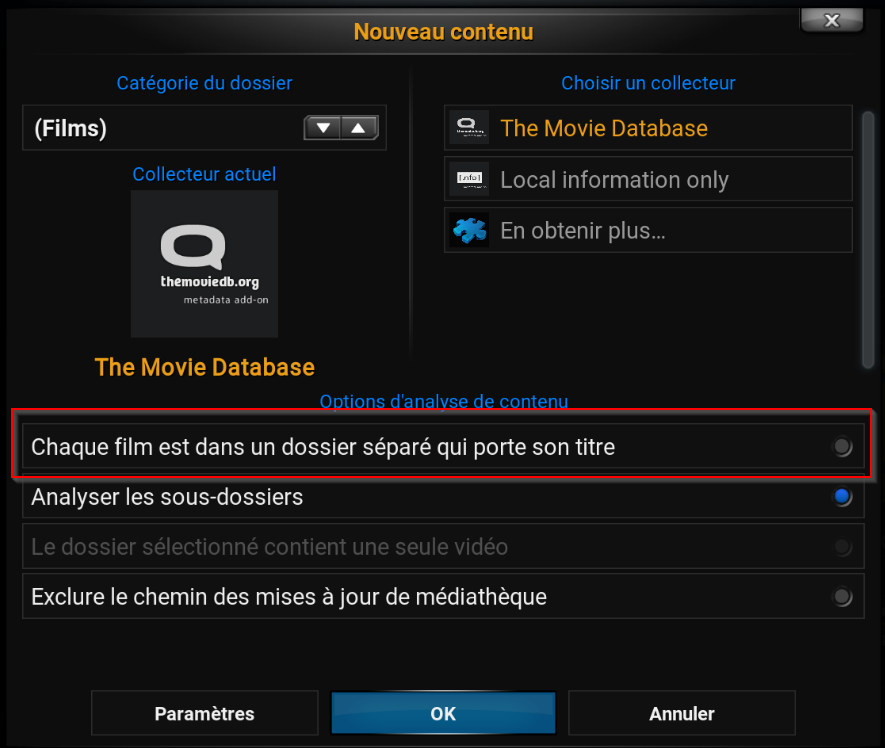Select The Movie Database from scraper list
The image size is (885, 748).
tap(648, 128)
